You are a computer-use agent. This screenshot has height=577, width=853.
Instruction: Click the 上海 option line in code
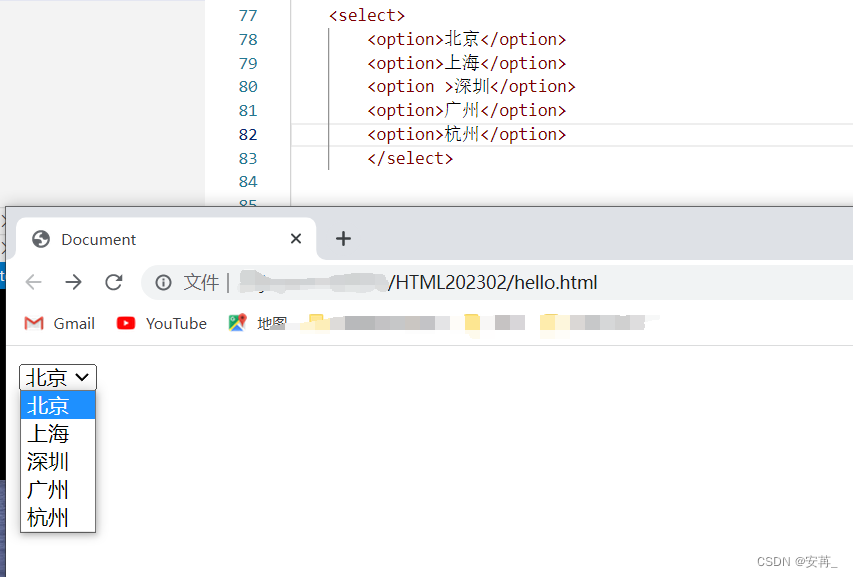[x=467, y=63]
